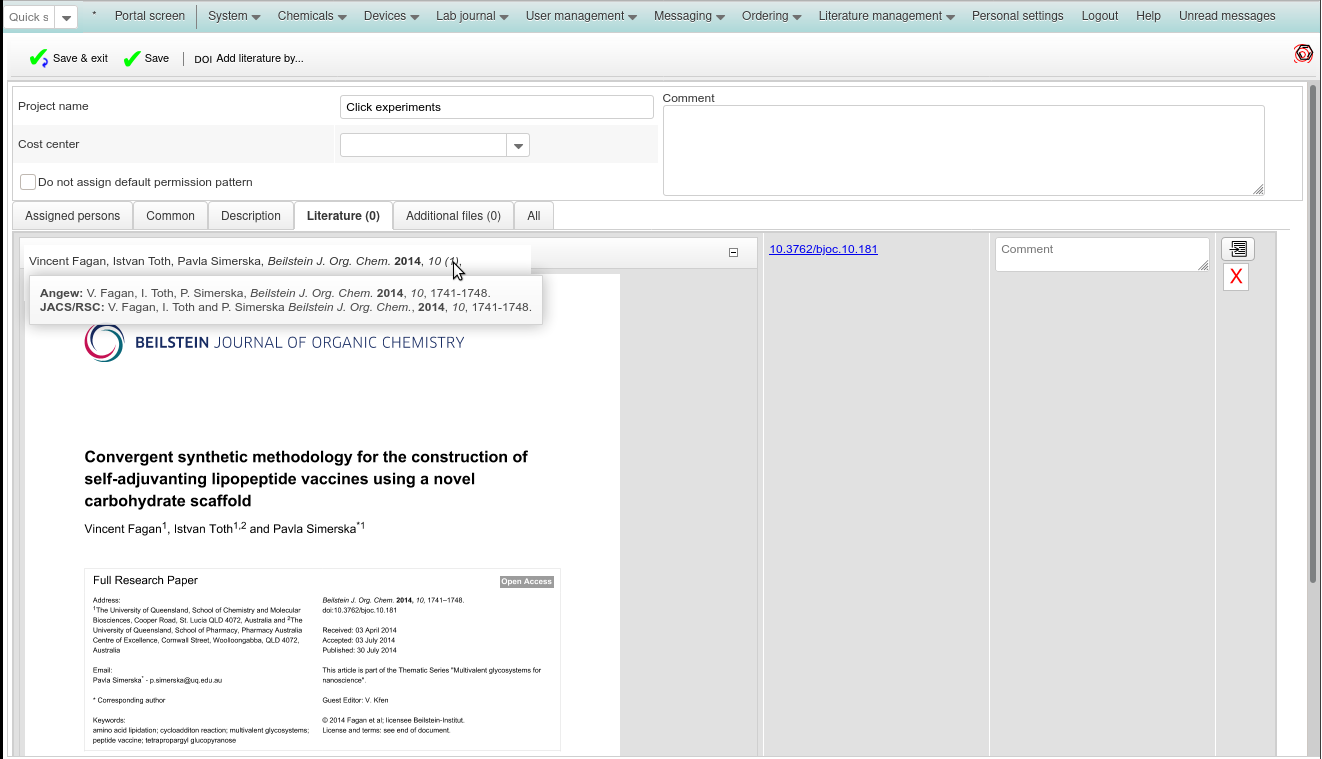Click the Project name input field

[x=496, y=107]
